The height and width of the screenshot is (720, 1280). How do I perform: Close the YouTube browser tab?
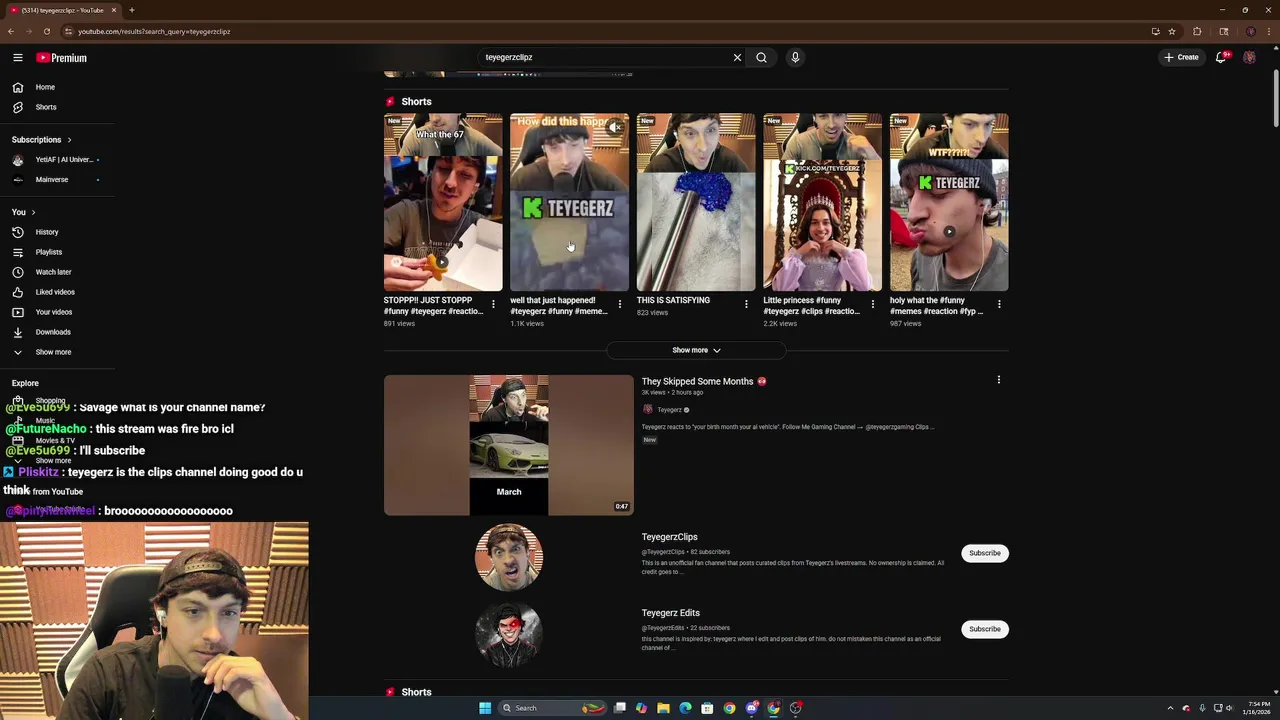coord(114,10)
